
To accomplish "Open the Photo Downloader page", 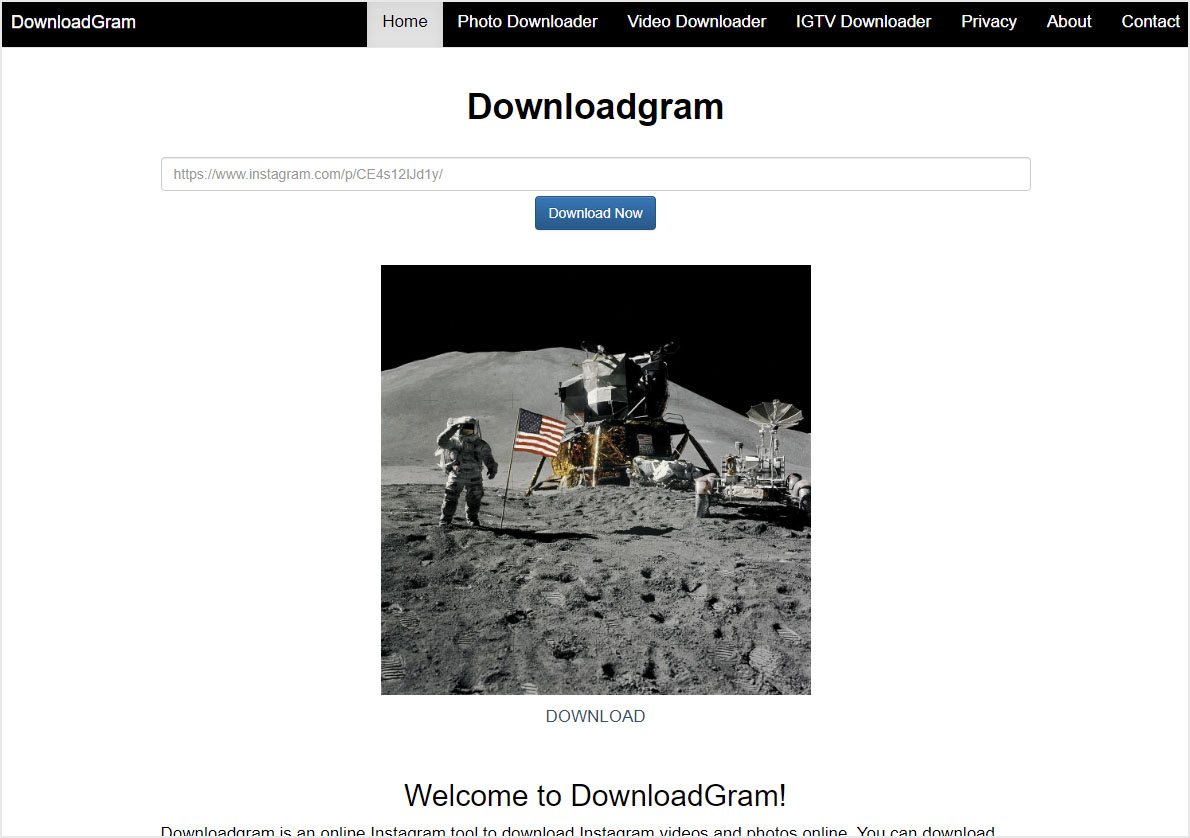I will [527, 21].
